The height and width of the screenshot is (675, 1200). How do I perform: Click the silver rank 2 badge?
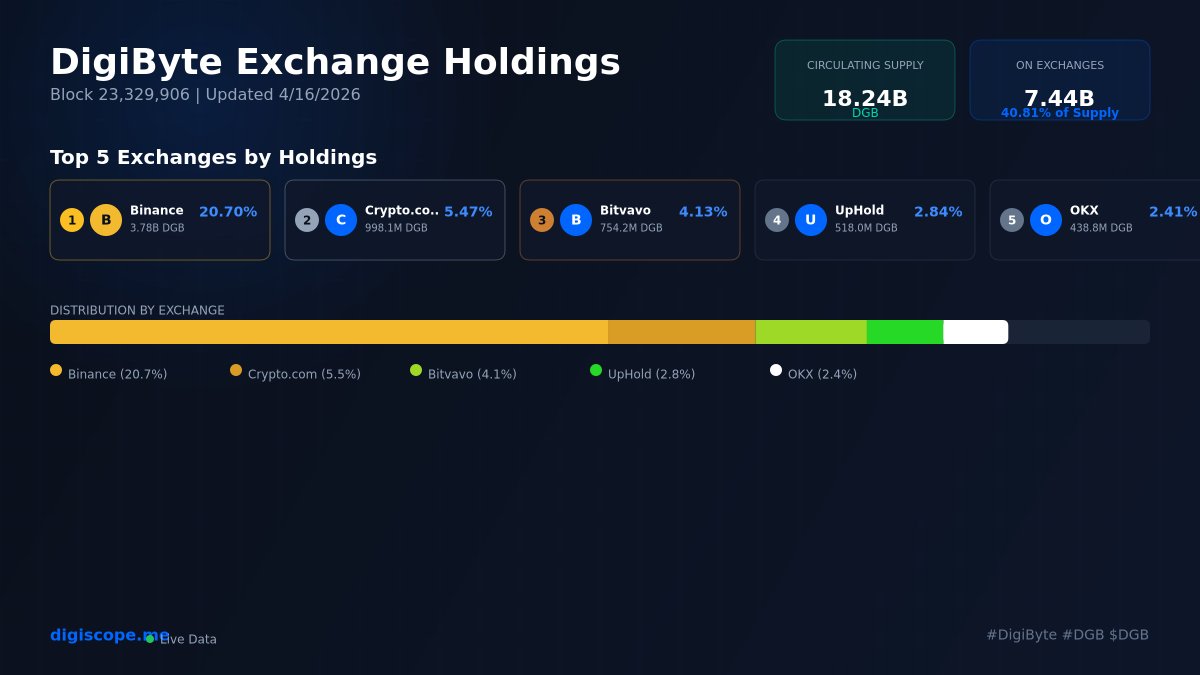pos(307,220)
